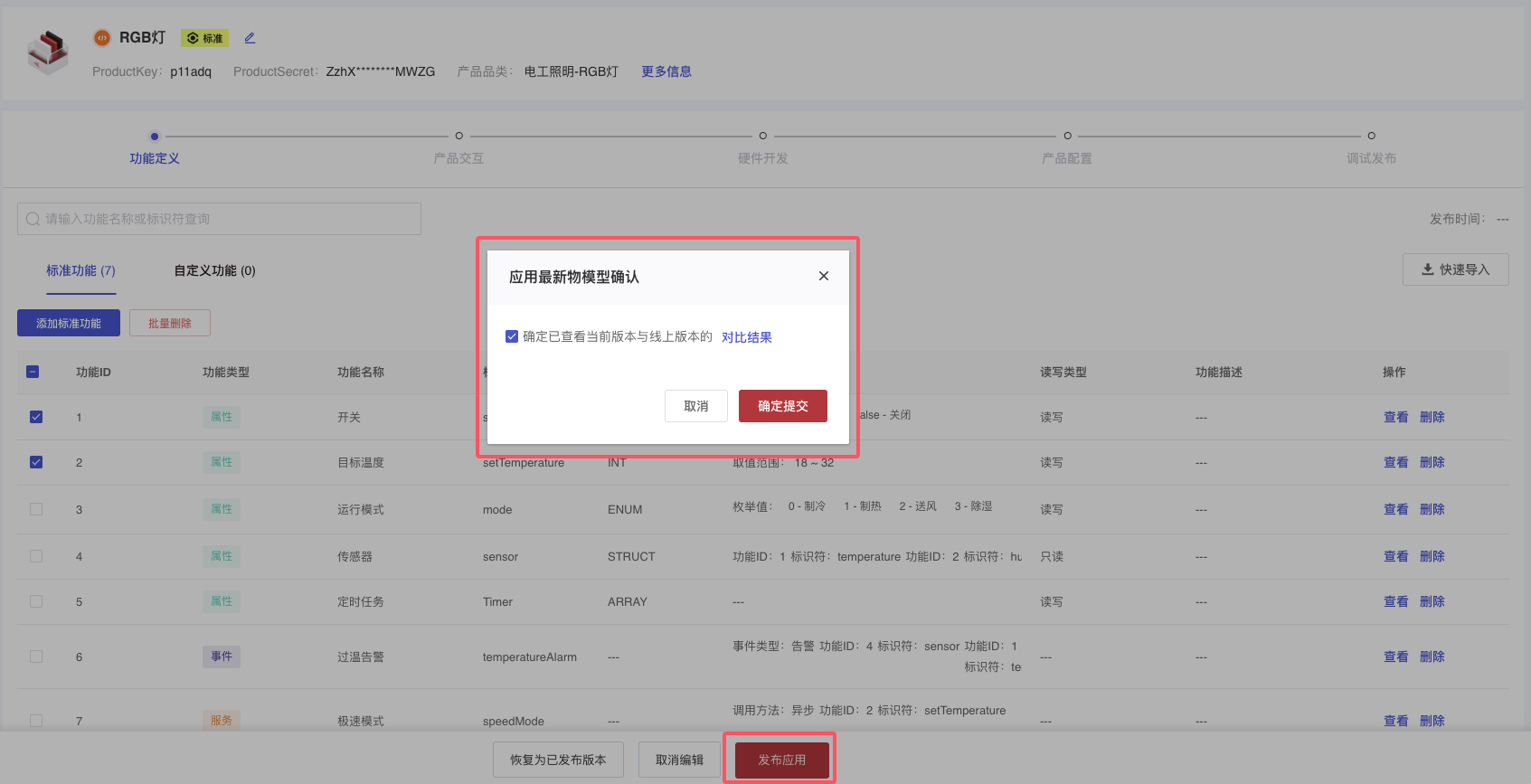Click the ProductSecret masked value

click(381, 71)
